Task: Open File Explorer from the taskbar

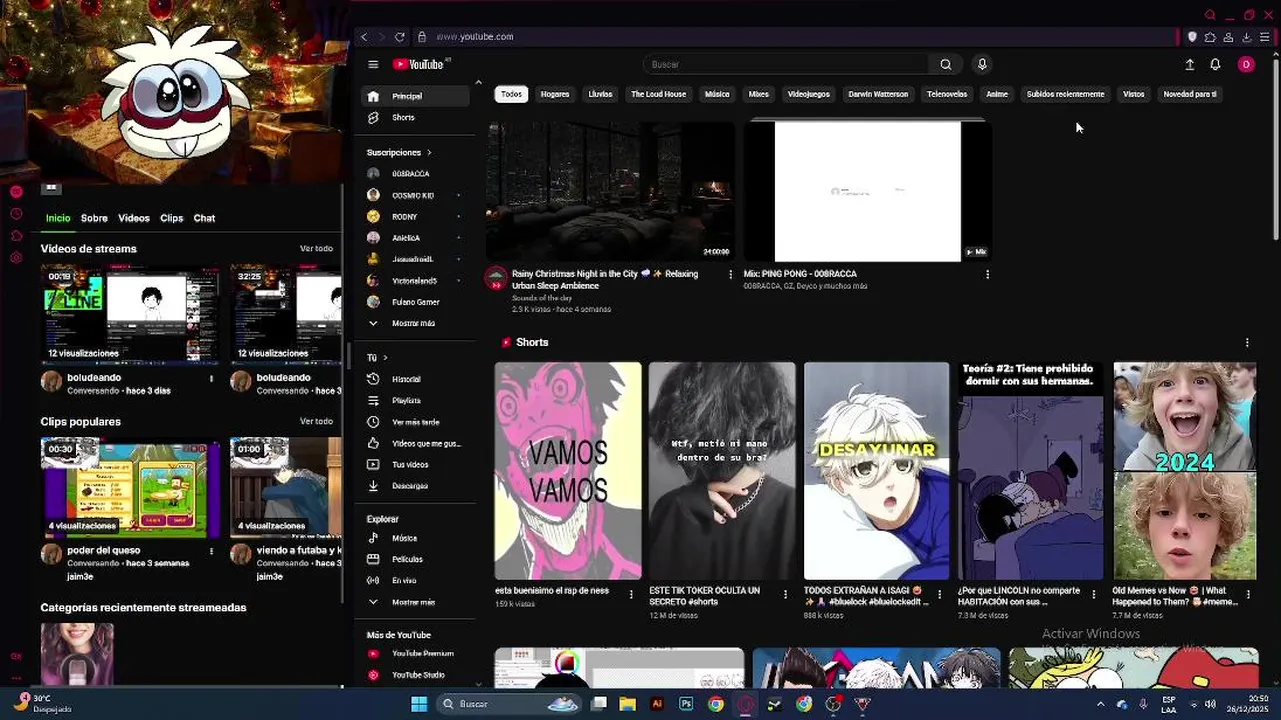Action: pyautogui.click(x=627, y=704)
